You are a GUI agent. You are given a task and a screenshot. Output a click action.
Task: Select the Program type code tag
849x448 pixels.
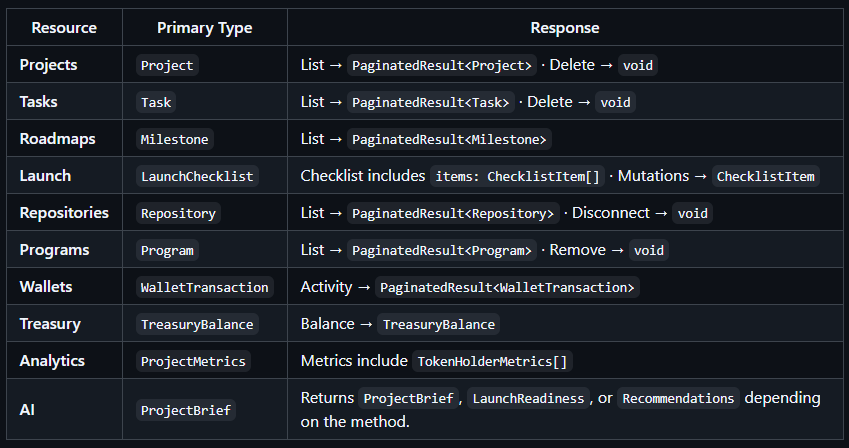pos(167,250)
